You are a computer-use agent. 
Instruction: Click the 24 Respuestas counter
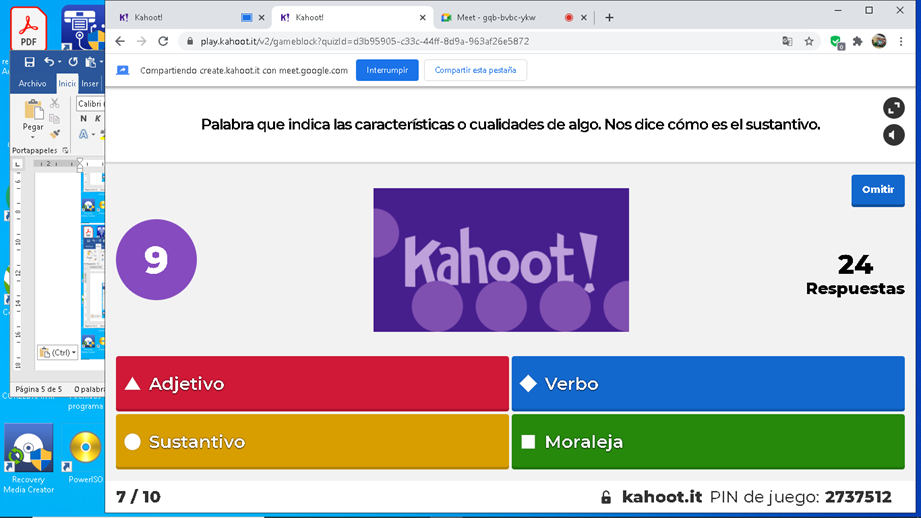pyautogui.click(x=855, y=274)
